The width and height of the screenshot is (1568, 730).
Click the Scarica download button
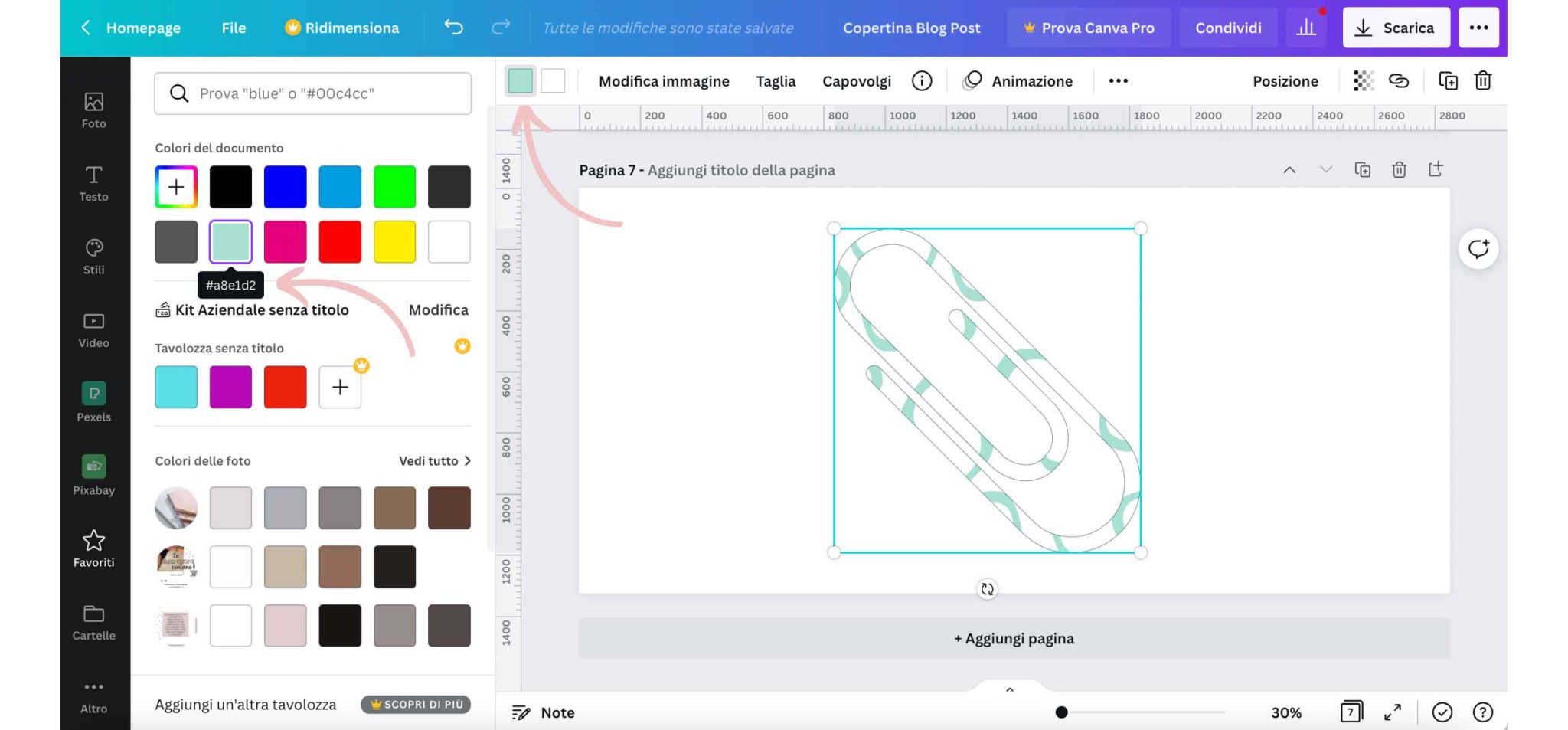tap(1396, 28)
